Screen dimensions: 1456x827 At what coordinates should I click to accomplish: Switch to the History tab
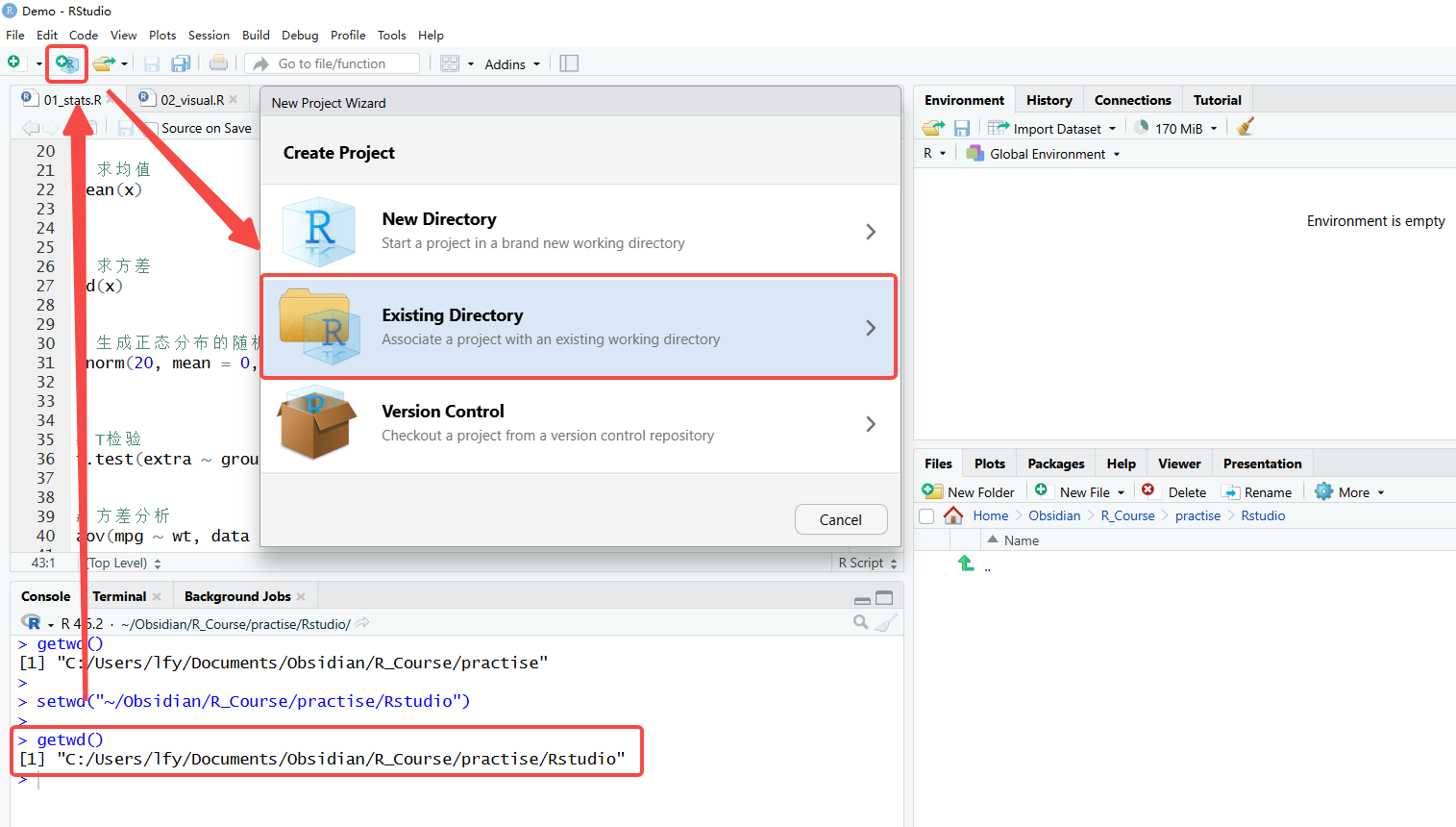click(x=1049, y=100)
